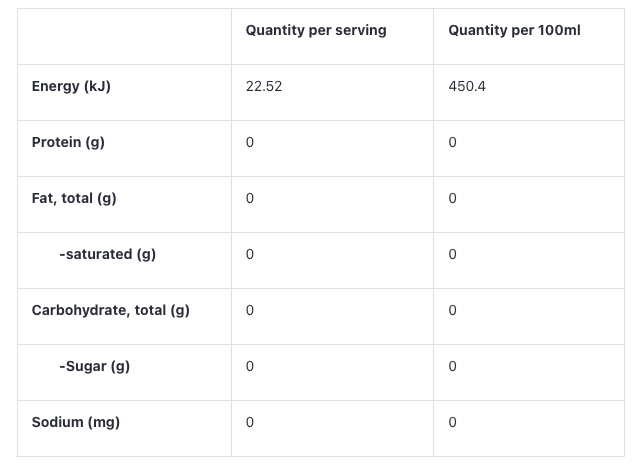
Task: Select the 'Energy (kJ)' row label
Action: 71,87
